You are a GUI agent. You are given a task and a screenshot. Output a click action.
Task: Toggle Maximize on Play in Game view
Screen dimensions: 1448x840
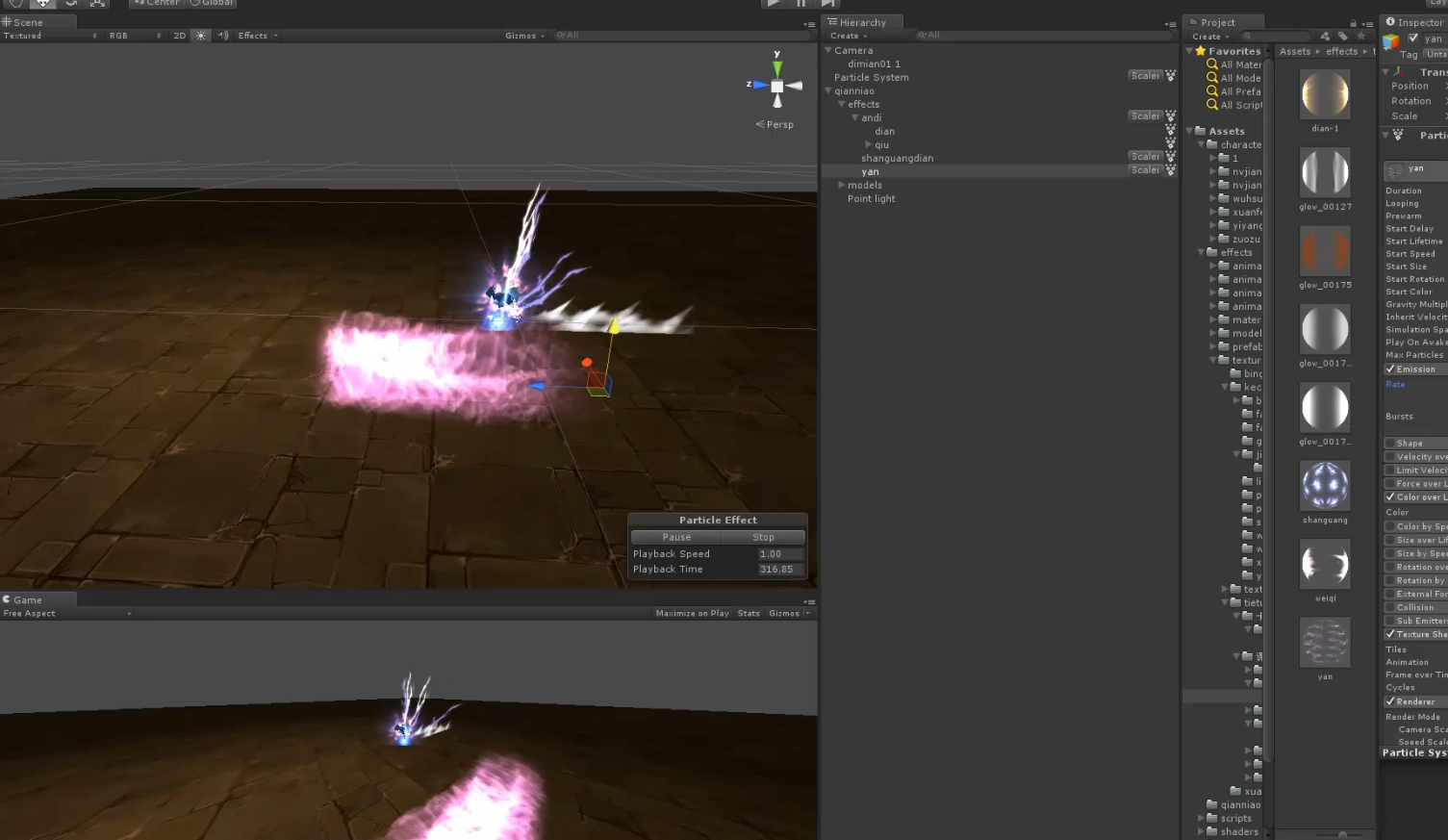[x=692, y=613]
